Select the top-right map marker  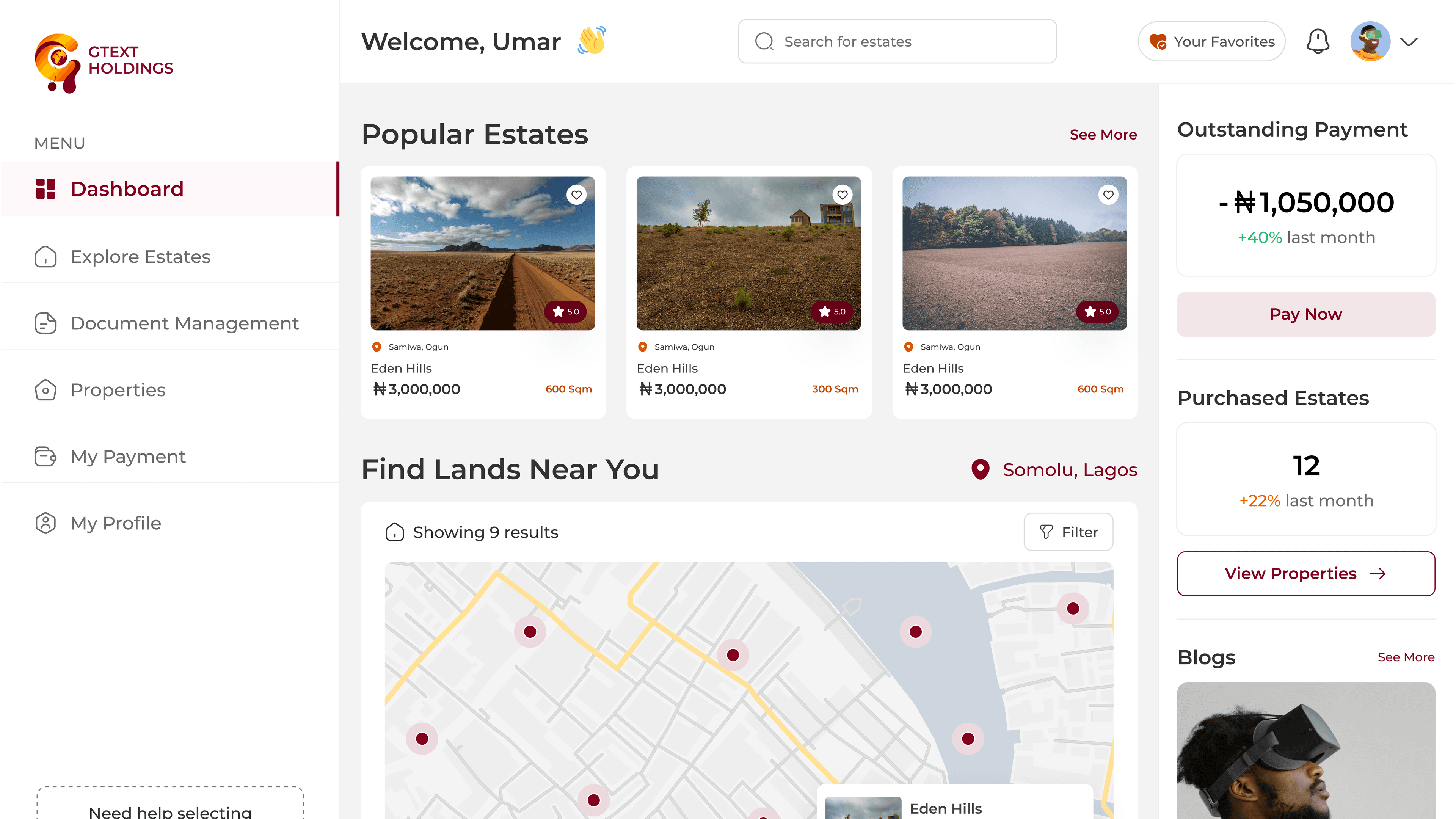tap(1073, 608)
